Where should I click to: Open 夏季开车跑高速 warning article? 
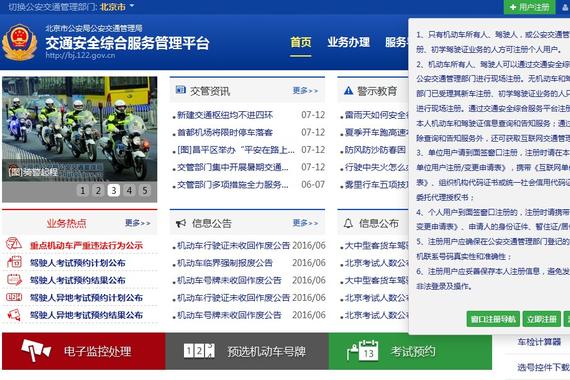coord(376,133)
